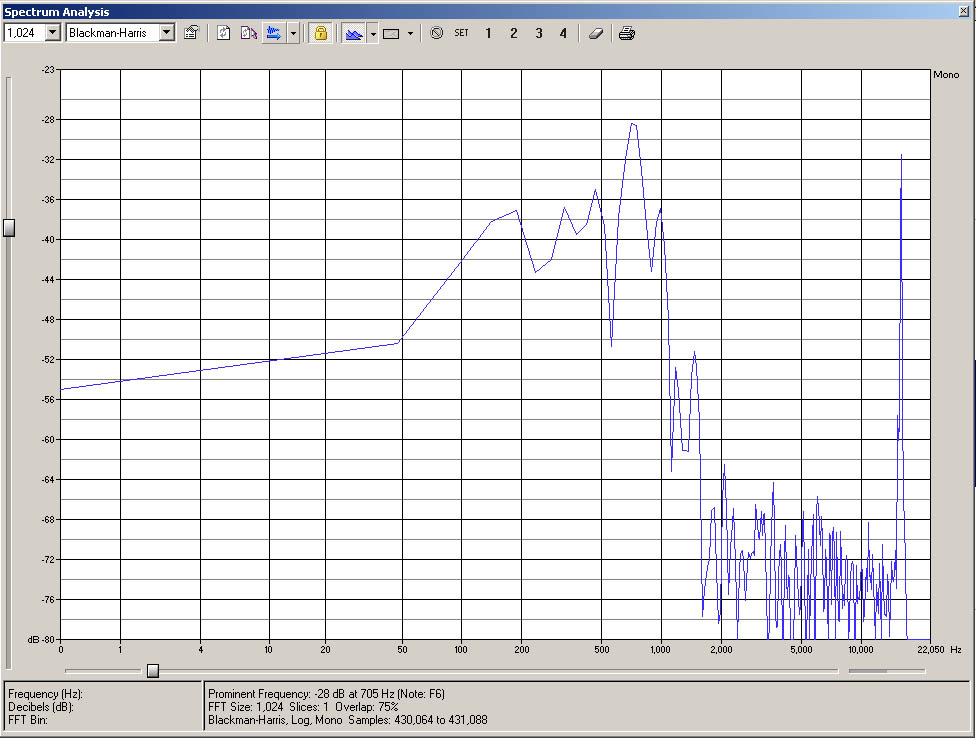Expand the monitoring options dropdown arrow
Image resolution: width=976 pixels, height=740 pixels.
(292, 33)
